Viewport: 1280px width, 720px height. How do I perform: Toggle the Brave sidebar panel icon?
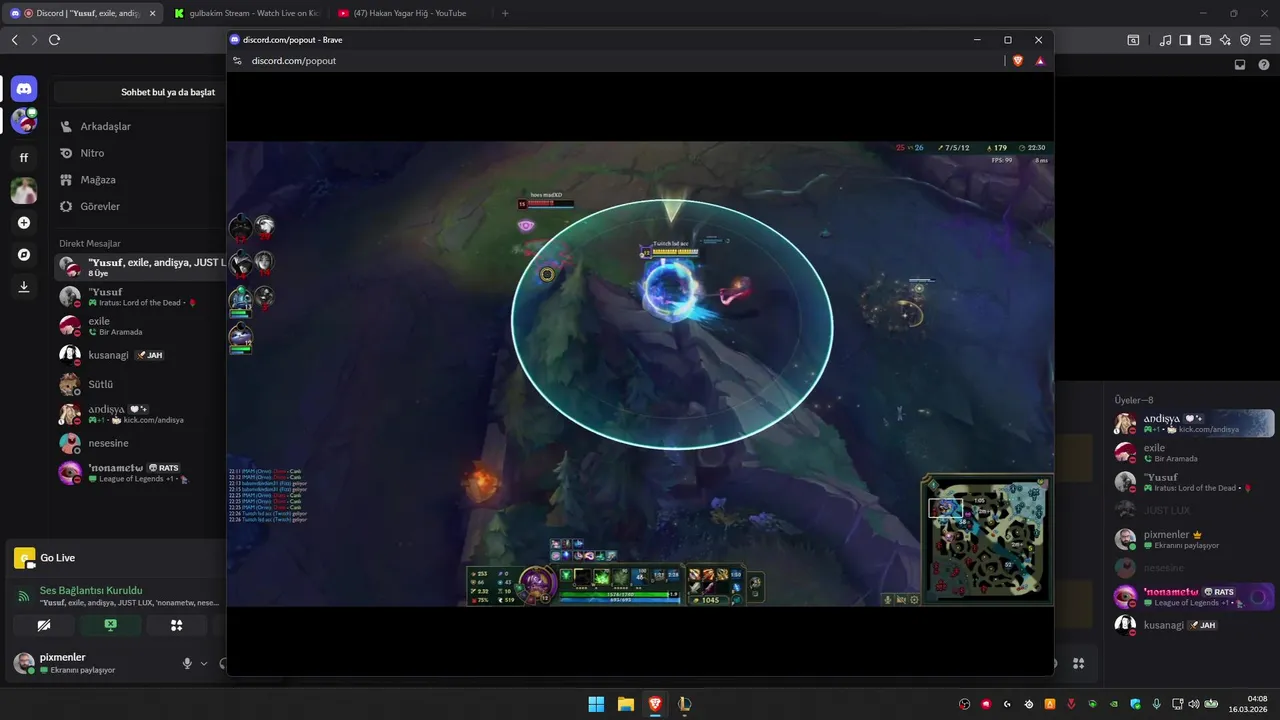click(x=1185, y=40)
